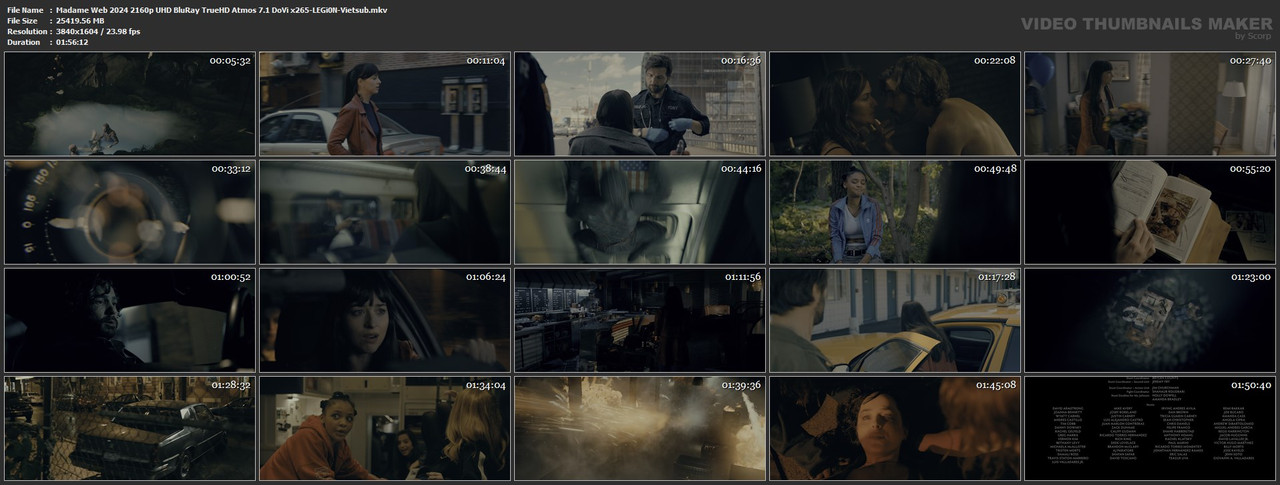Image resolution: width=1280 pixels, height=485 pixels.
Task: Select the thumbnail at timestamp 00:22:08
Action: [895, 104]
